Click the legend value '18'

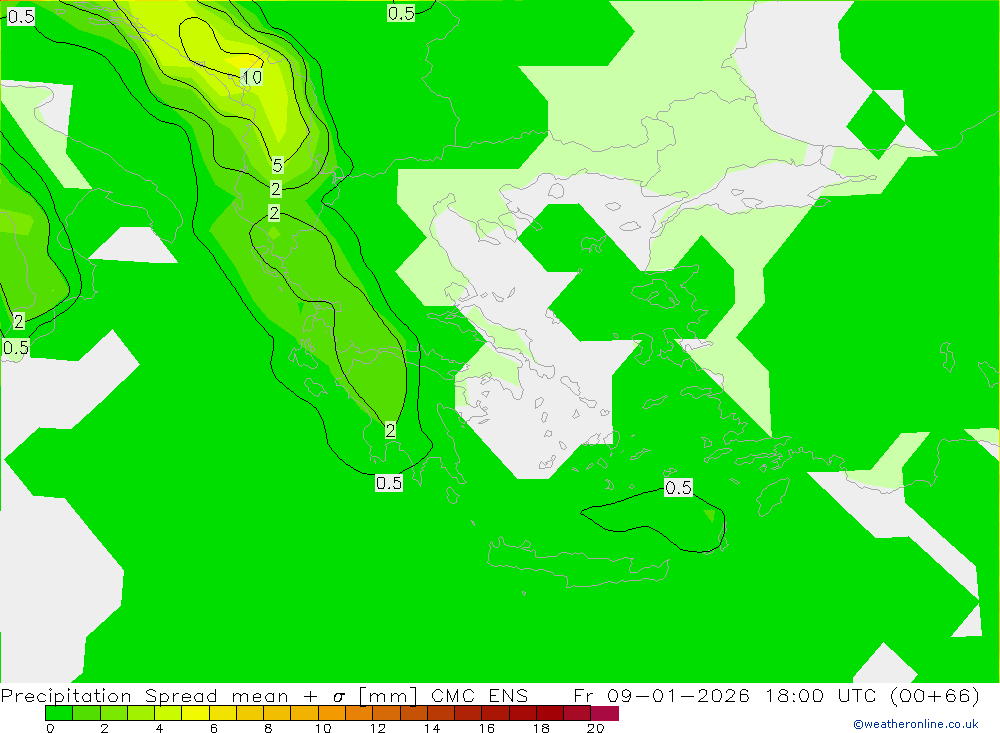click(x=541, y=728)
